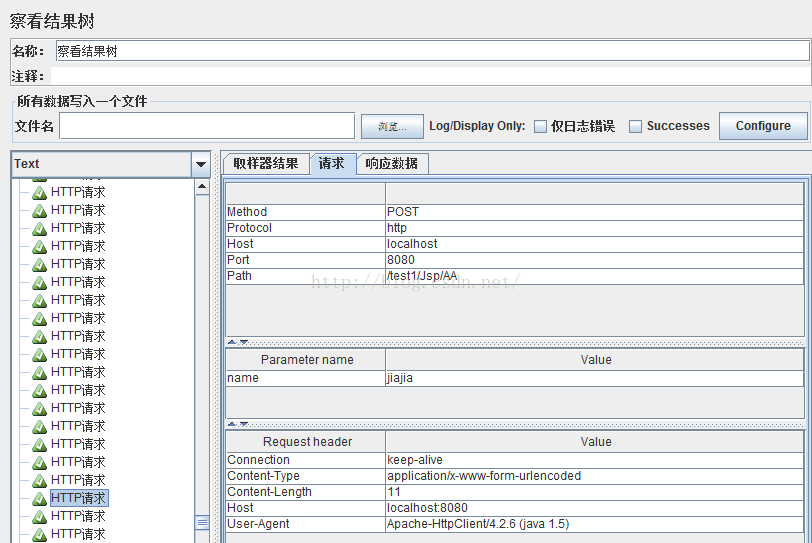Click up arrow on divider above Parameter name table

coord(232,342)
